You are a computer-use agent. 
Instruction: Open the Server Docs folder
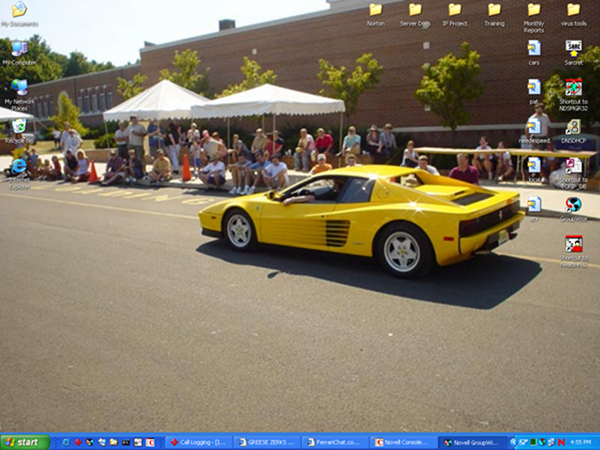click(x=415, y=15)
